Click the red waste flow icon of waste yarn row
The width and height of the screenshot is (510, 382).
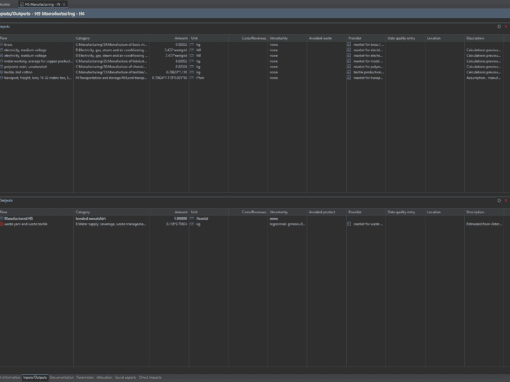2,224
